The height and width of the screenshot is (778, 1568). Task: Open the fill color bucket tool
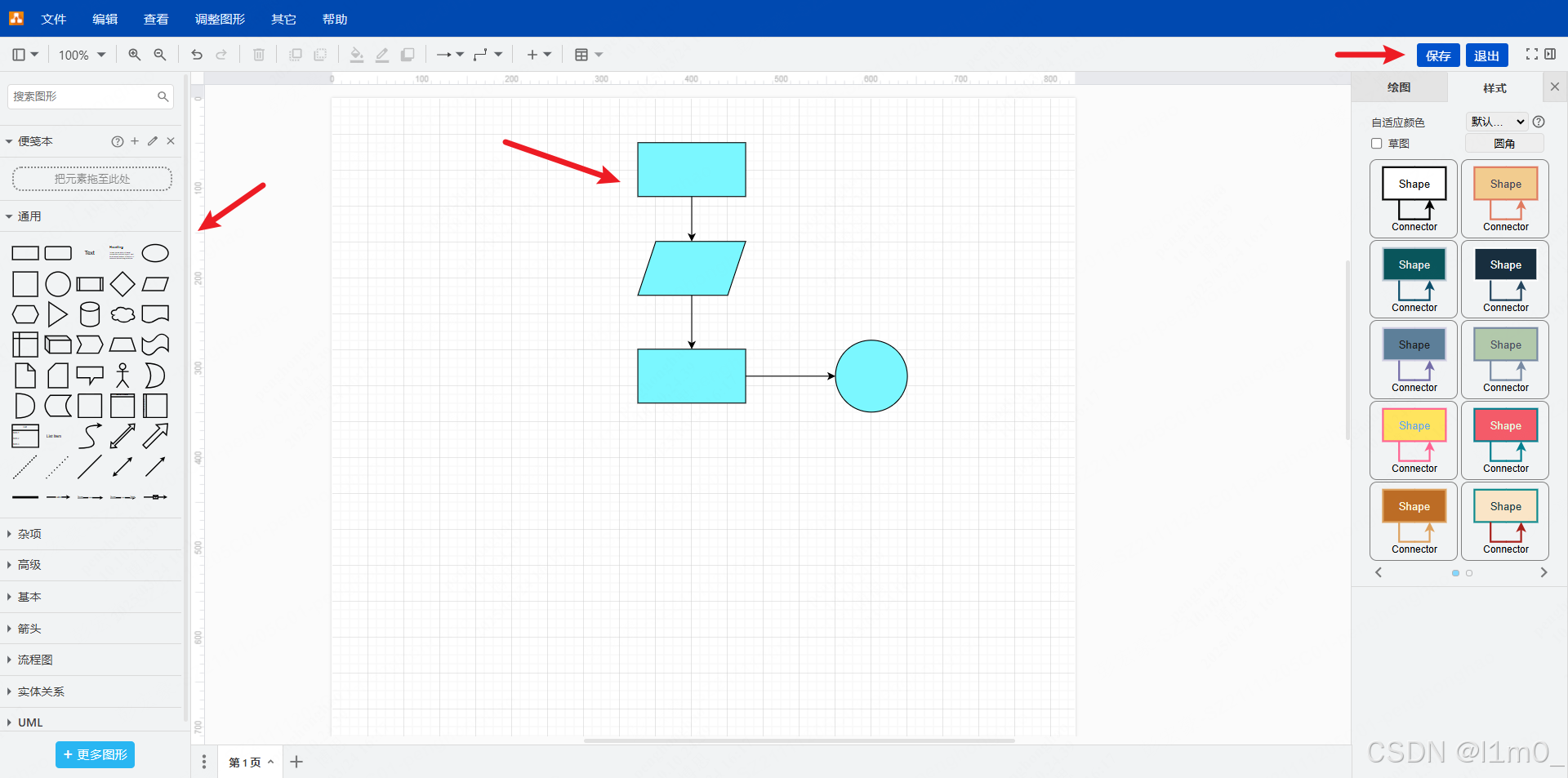(357, 55)
